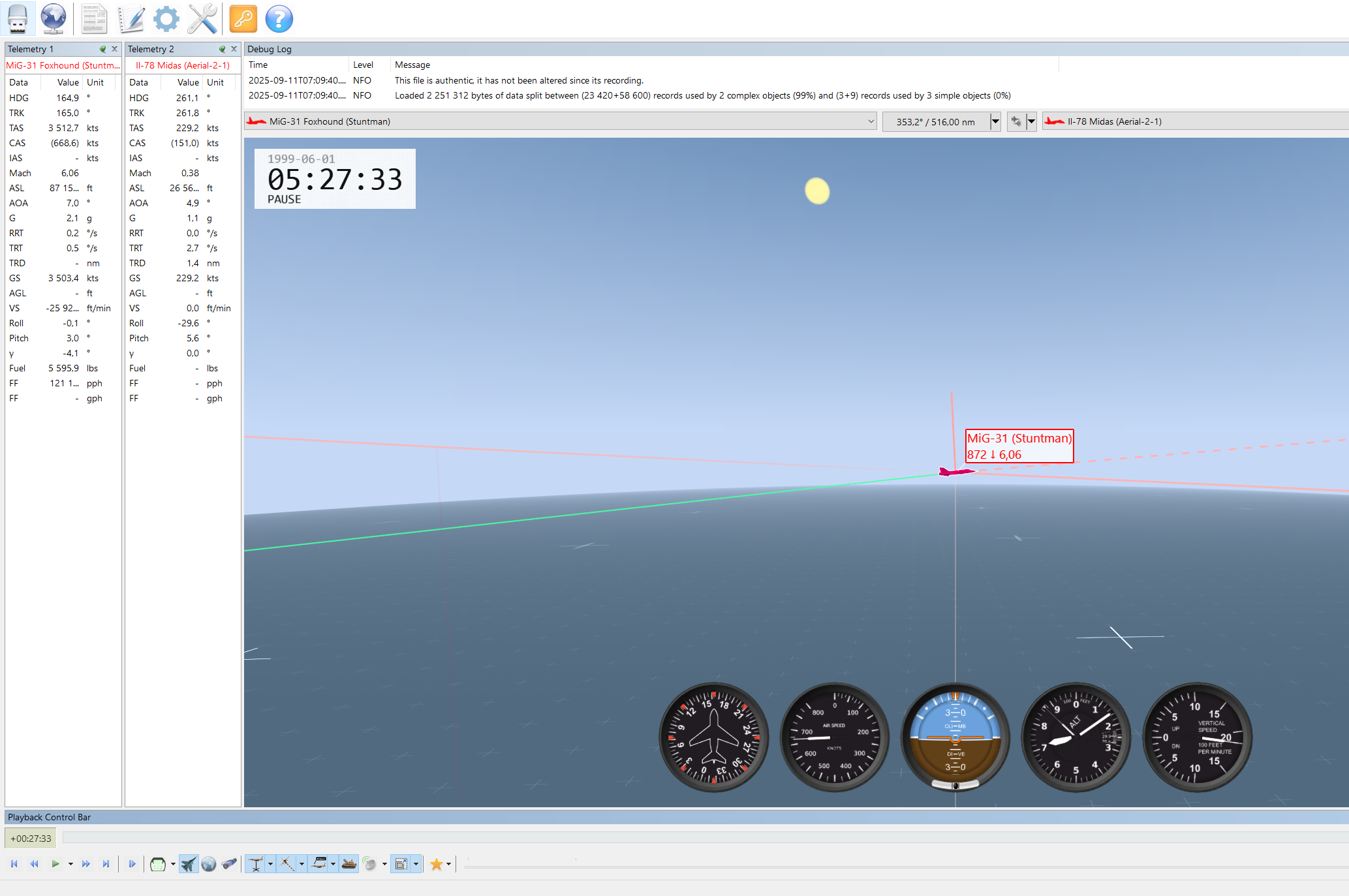Open the play speed dropdown arrow
The height and width of the screenshot is (896, 1349).
click(70, 864)
